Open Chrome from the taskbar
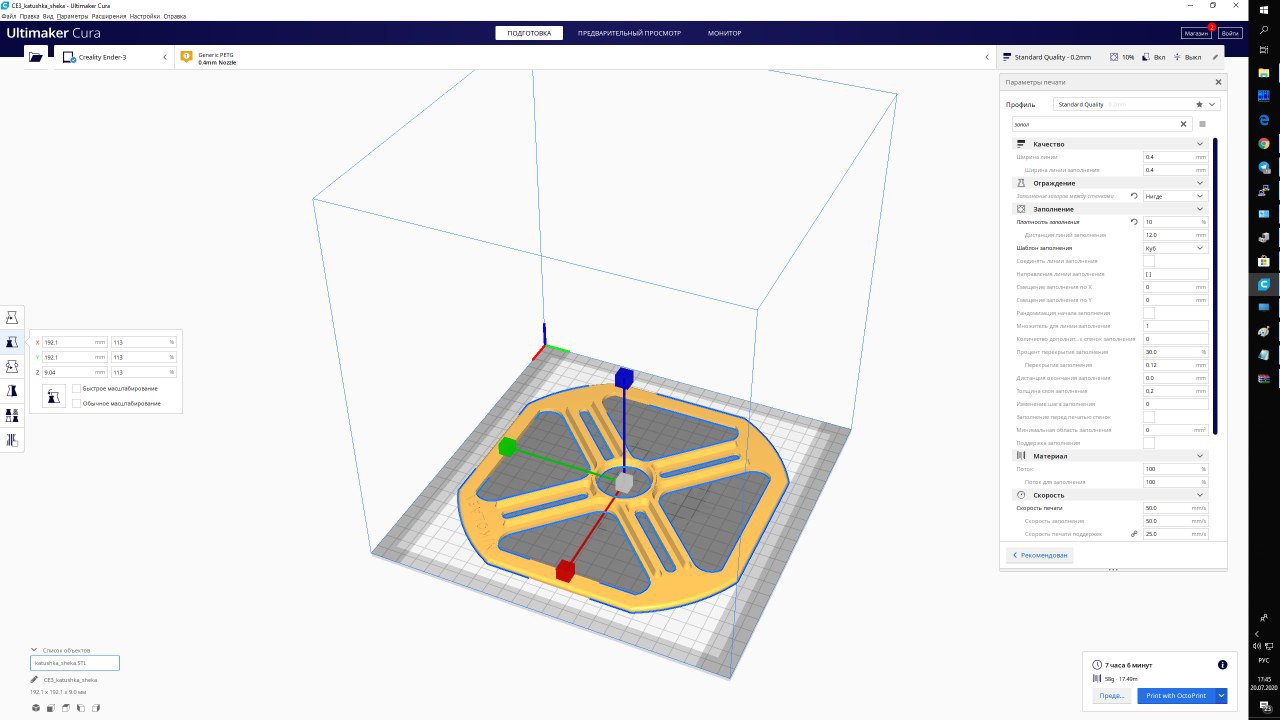The width and height of the screenshot is (1280, 720). tap(1264, 143)
